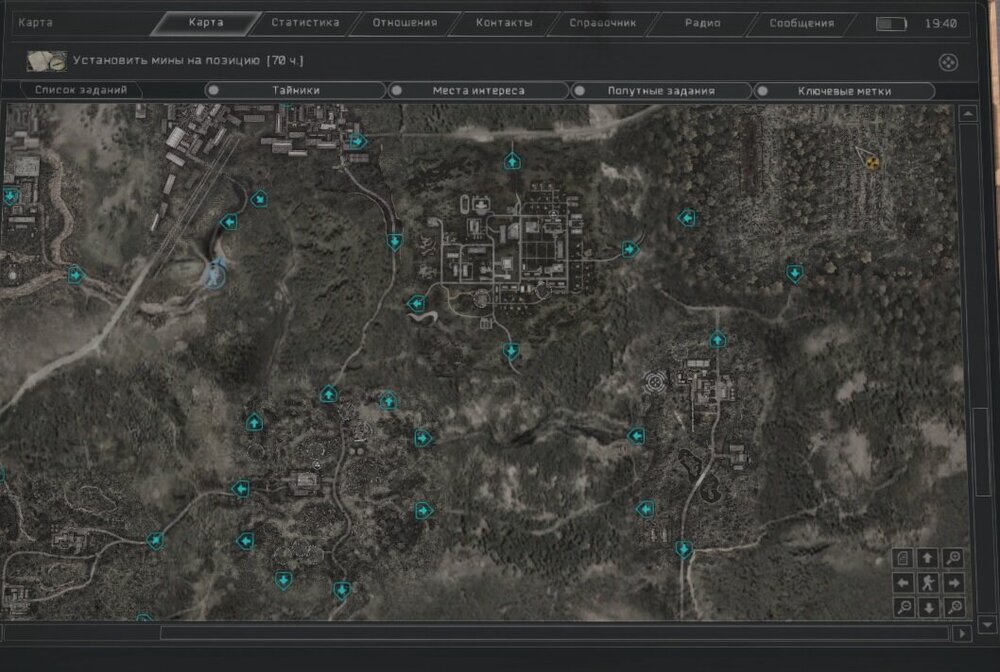
Task: Click the crosshair target icon in task bar
Action: click(948, 62)
